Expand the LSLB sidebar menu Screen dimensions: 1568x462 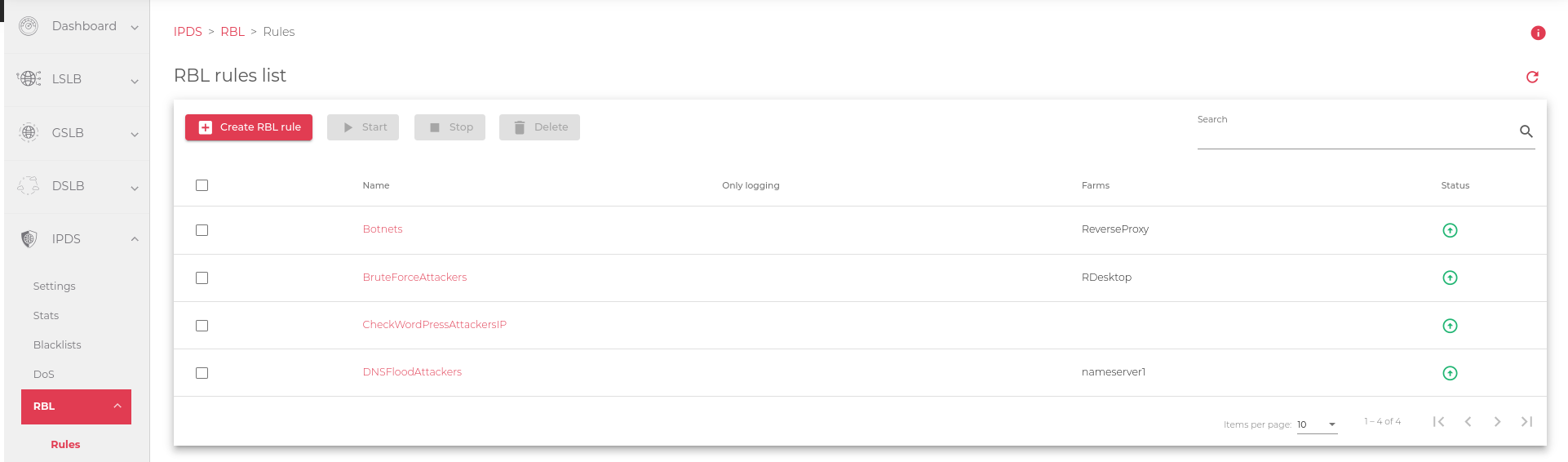click(x=77, y=79)
